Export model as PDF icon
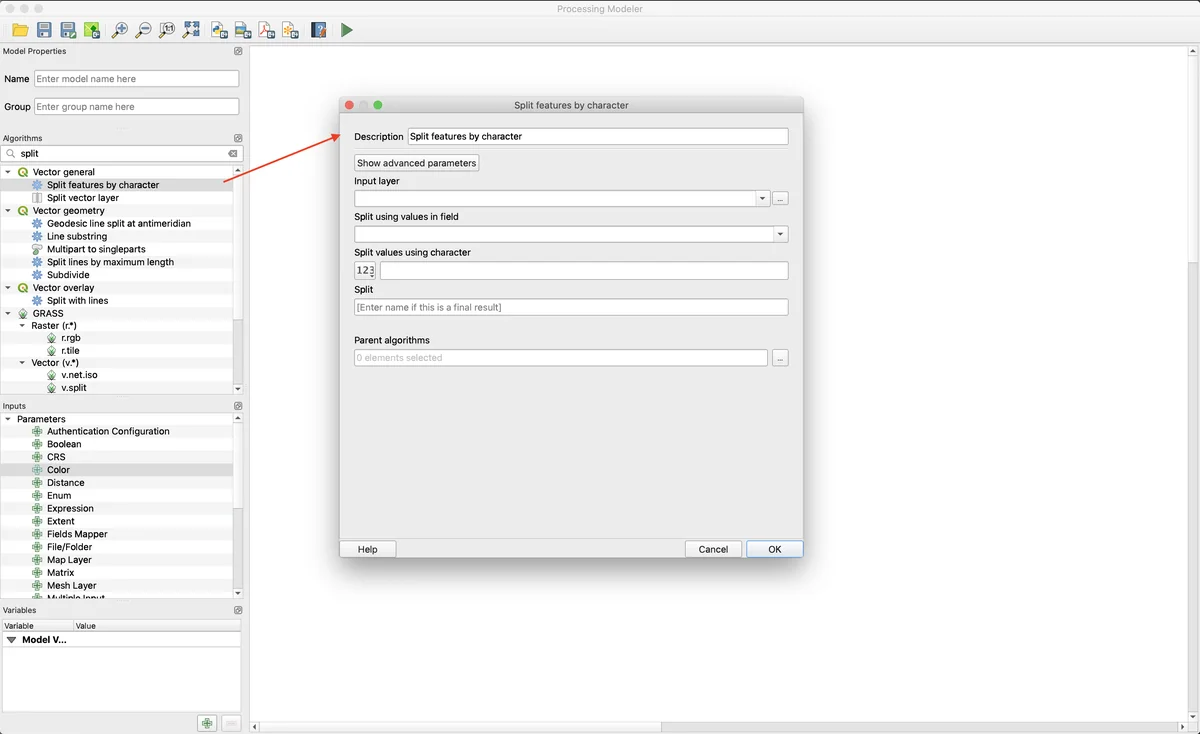 coord(267,30)
